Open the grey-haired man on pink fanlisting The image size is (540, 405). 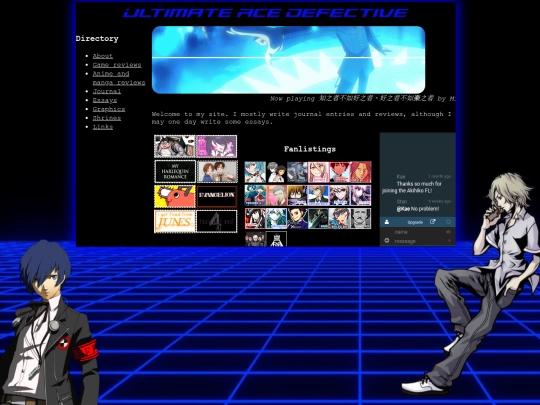(x=276, y=195)
